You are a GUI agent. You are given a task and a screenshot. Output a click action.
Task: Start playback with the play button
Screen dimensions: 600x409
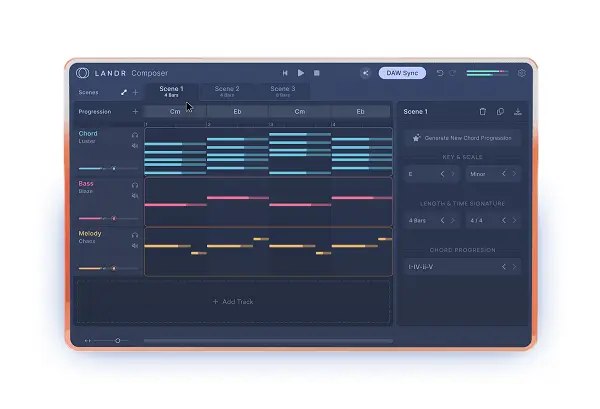click(301, 73)
